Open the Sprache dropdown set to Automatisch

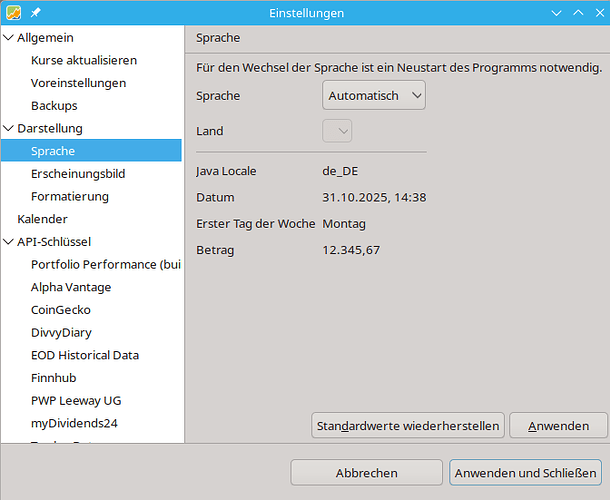375,96
